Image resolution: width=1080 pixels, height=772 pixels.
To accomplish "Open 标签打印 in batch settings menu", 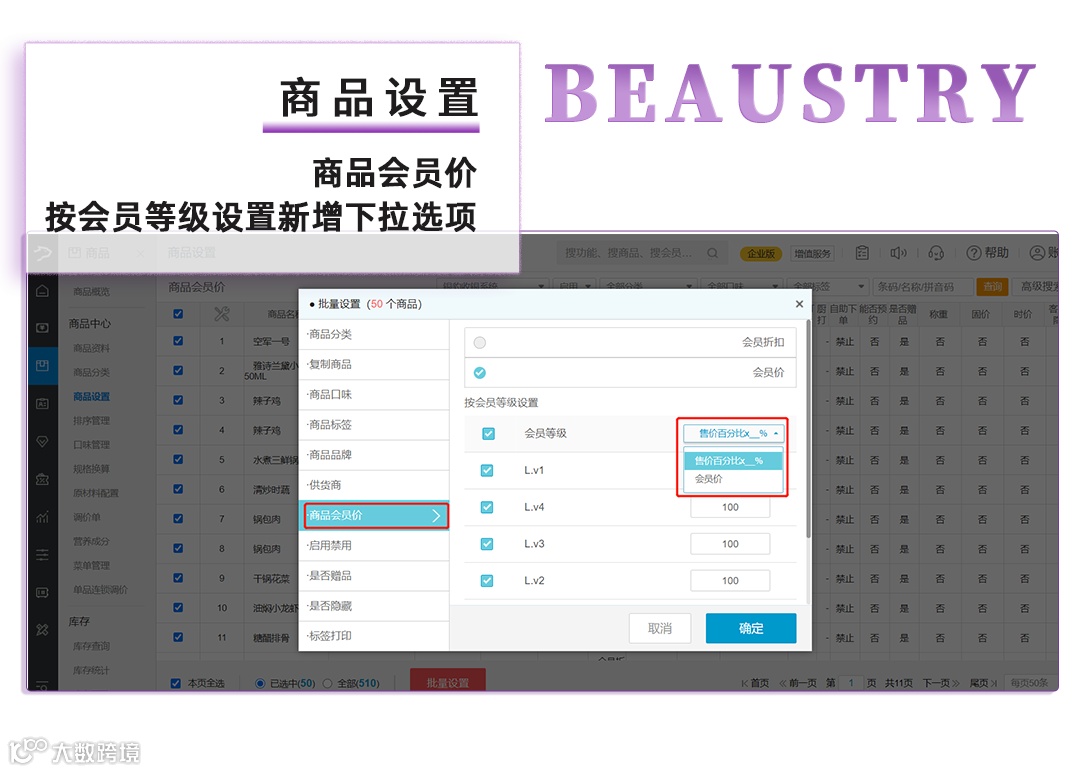I will 374,636.
